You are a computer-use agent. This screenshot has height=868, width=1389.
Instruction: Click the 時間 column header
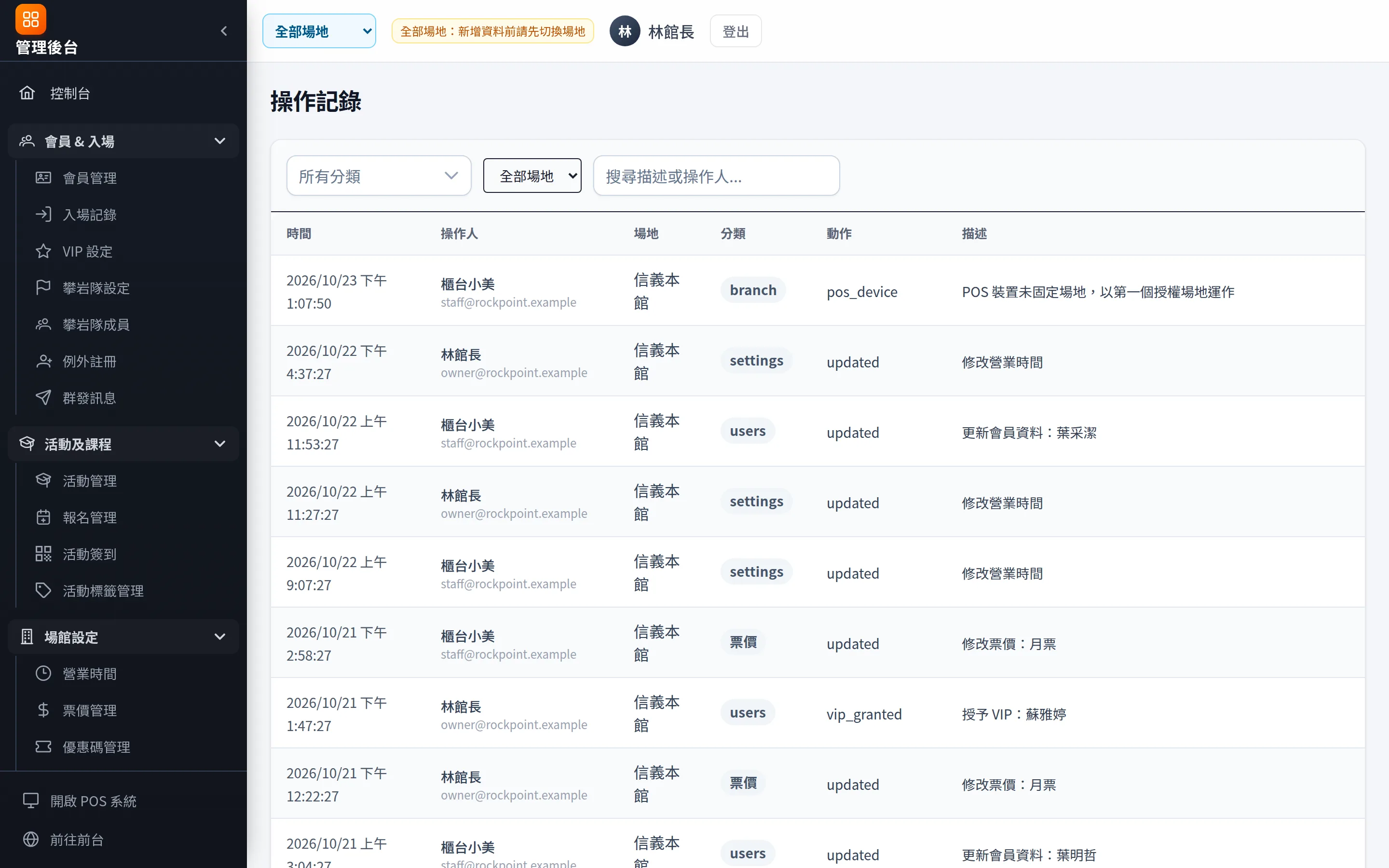pyautogui.click(x=299, y=234)
